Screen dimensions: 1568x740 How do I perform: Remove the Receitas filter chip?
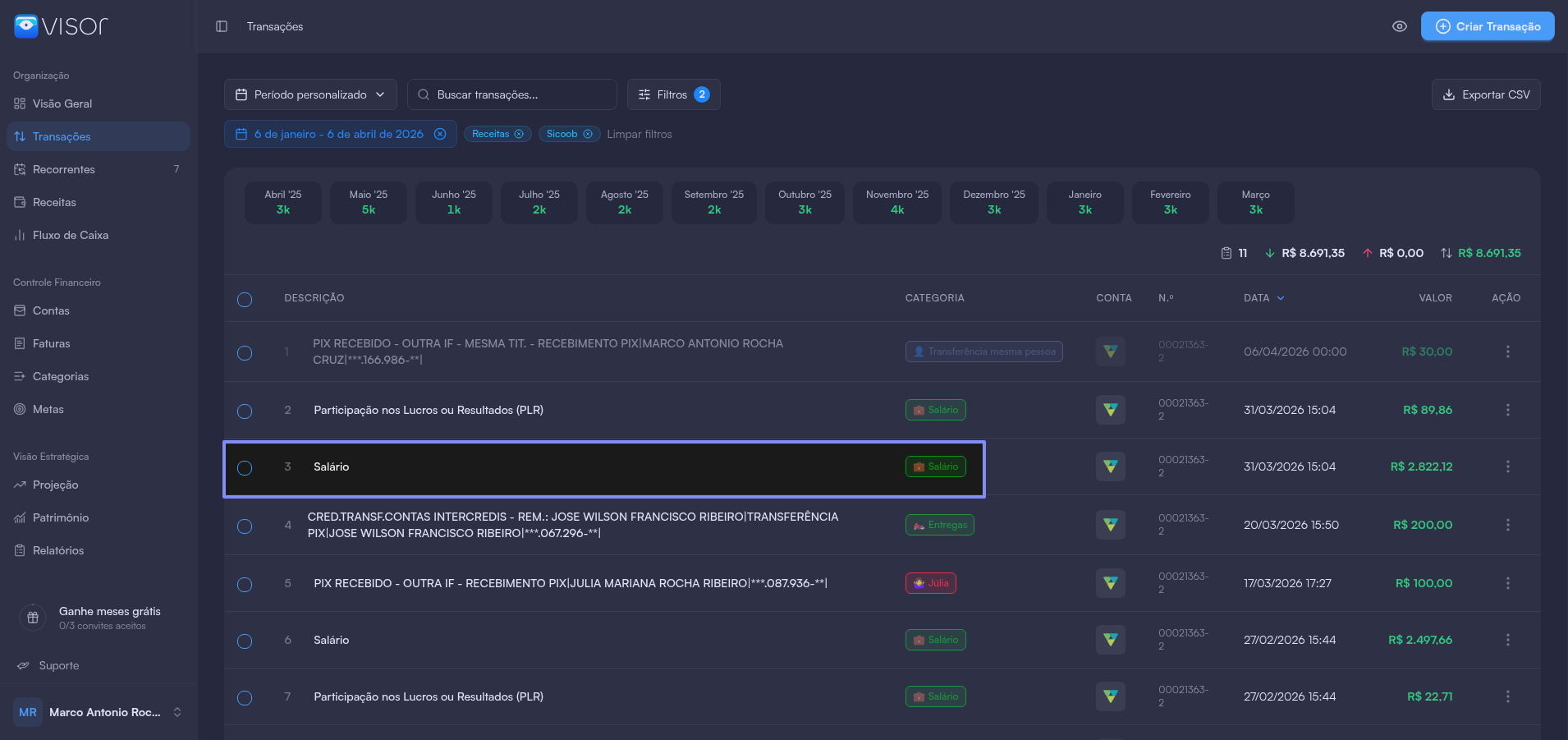(519, 134)
